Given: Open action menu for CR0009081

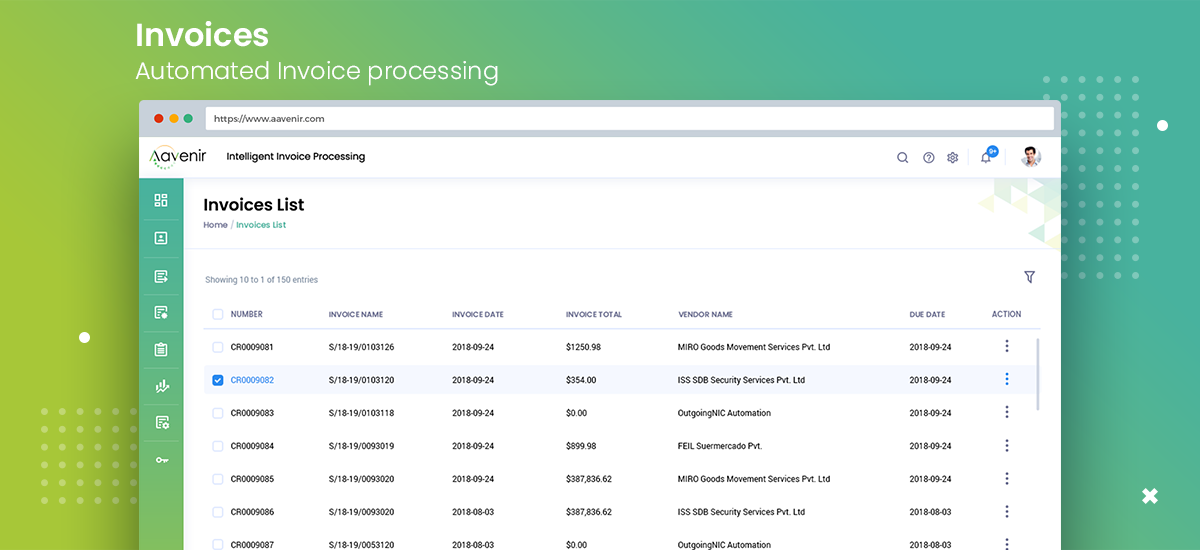Looking at the screenshot, I should [1007, 346].
